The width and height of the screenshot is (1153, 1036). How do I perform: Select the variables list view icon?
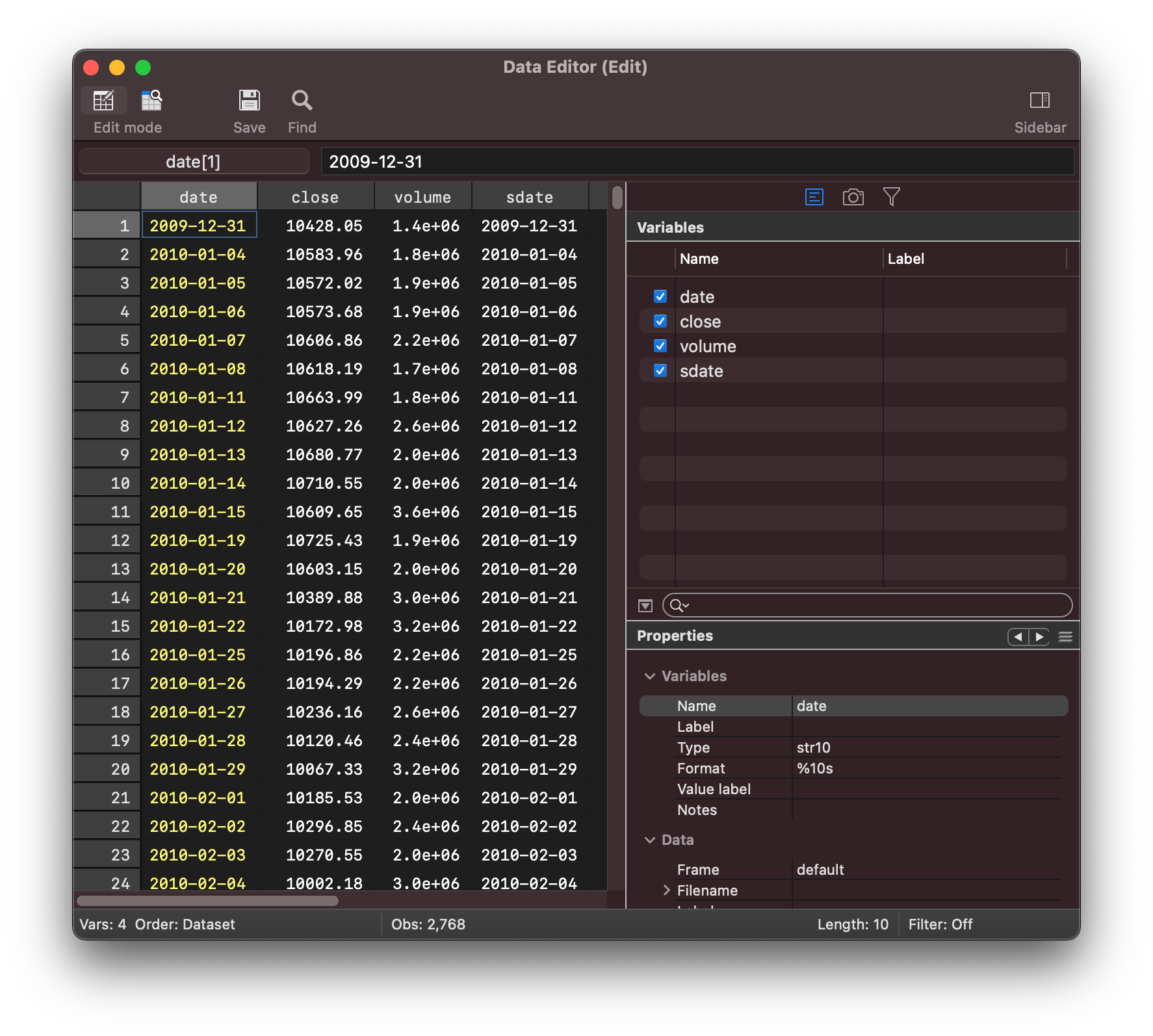tap(813, 196)
